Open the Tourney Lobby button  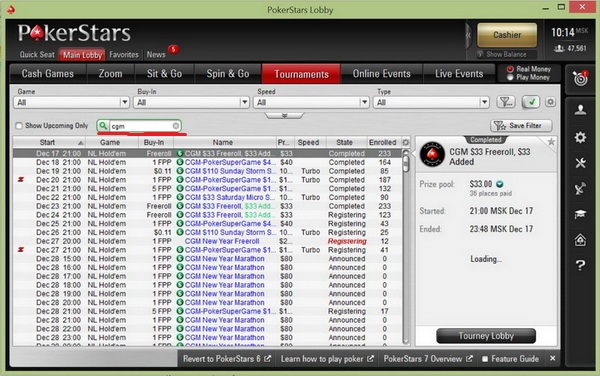point(486,336)
